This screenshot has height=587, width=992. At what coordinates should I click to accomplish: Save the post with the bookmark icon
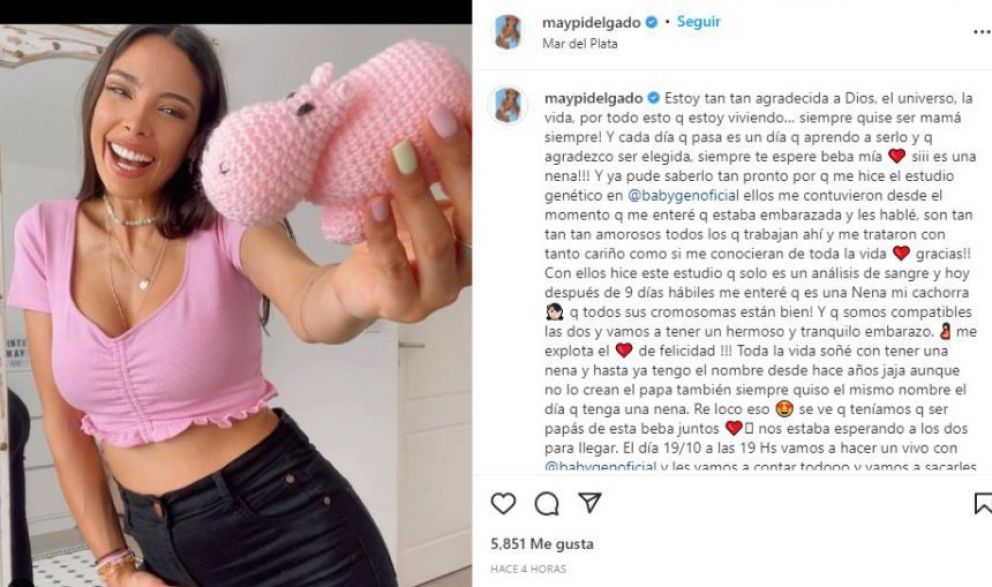(x=983, y=504)
